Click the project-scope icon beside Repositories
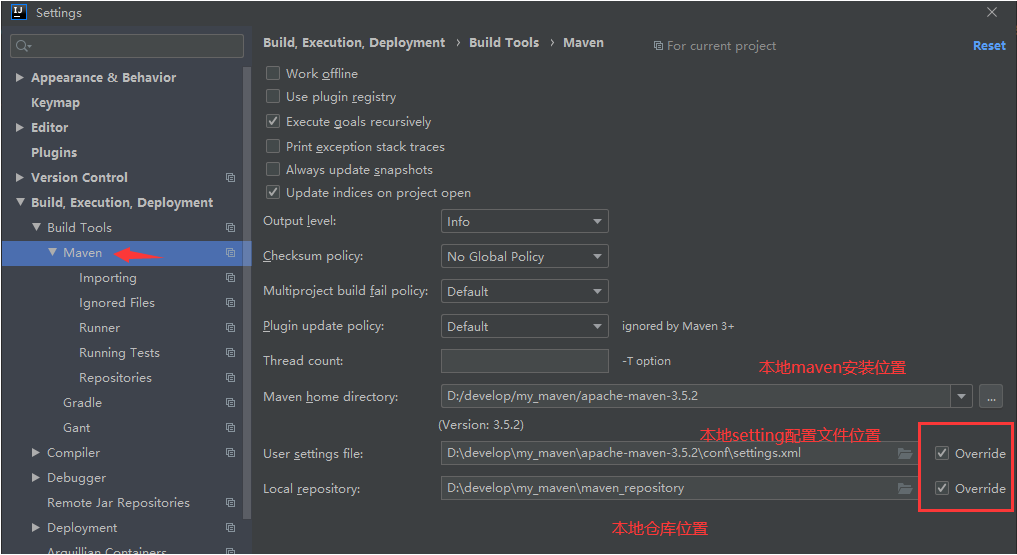The height and width of the screenshot is (555, 1017). click(x=230, y=377)
